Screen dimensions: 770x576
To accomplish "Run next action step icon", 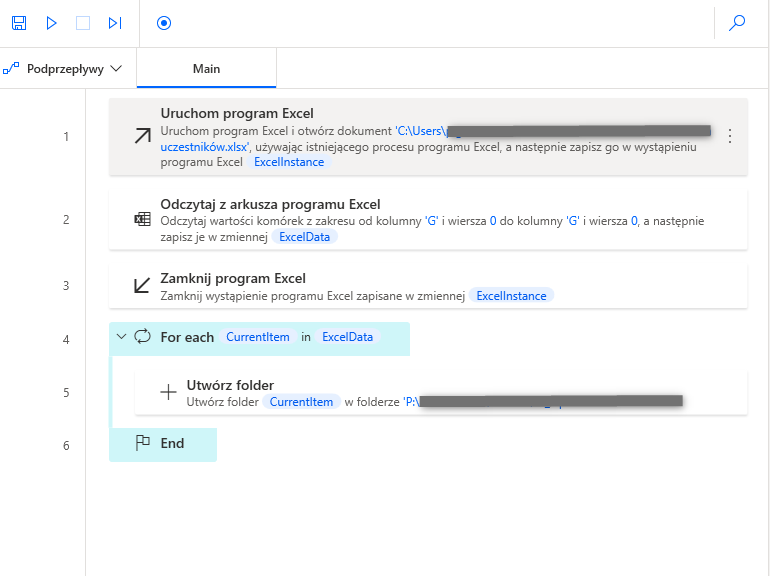I will tap(115, 23).
